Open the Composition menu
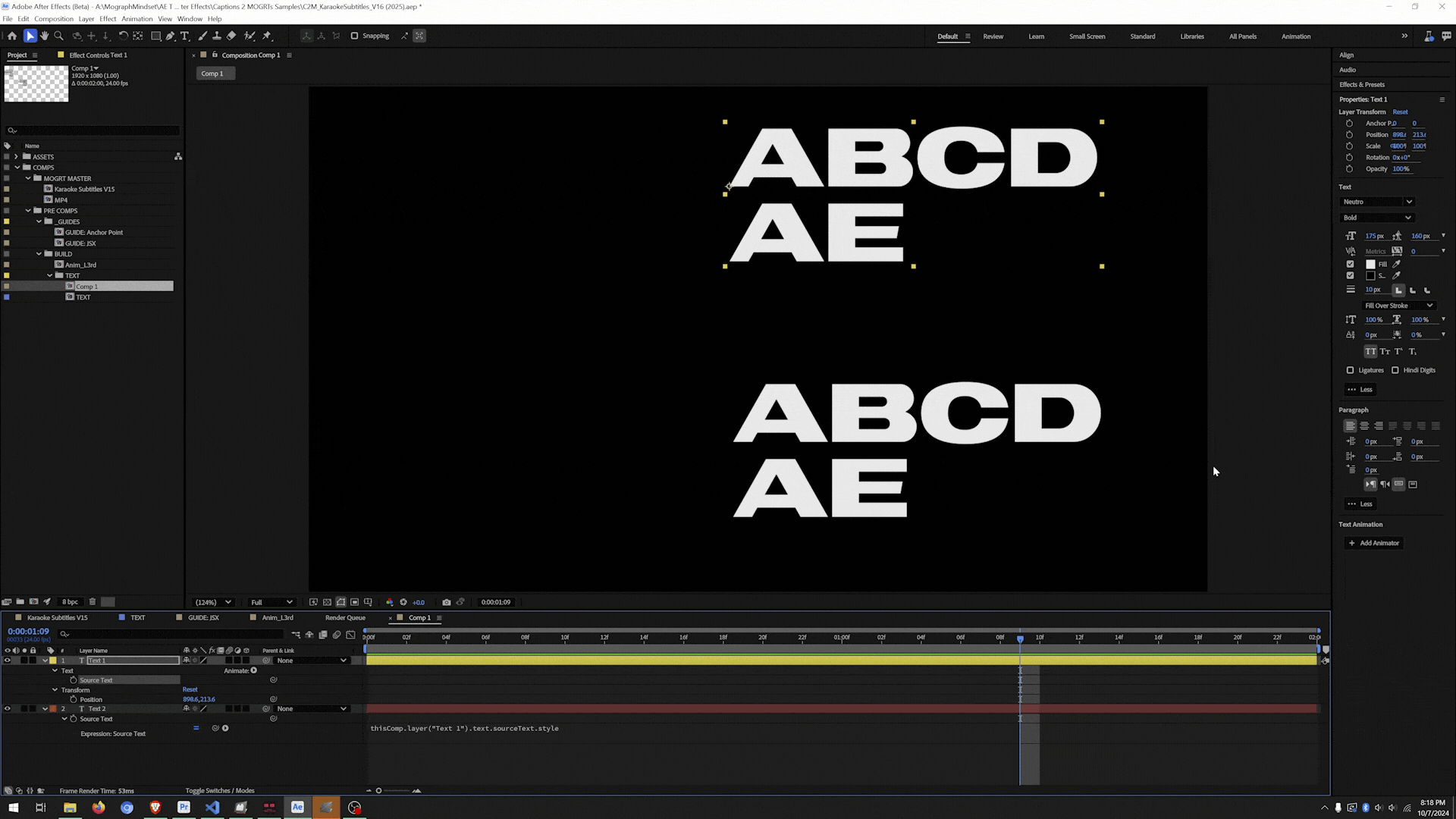 pos(54,18)
